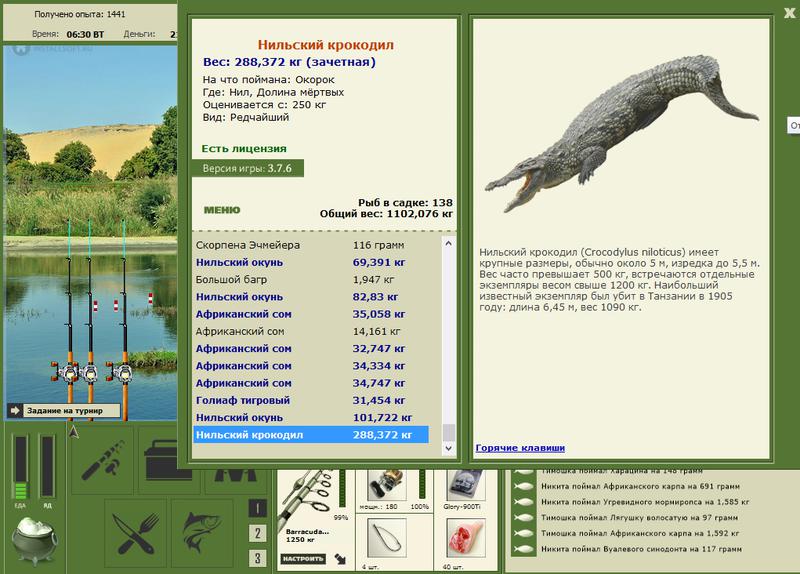Click the Nile crocodile picture
The width and height of the screenshot is (800, 574).
click(622, 133)
